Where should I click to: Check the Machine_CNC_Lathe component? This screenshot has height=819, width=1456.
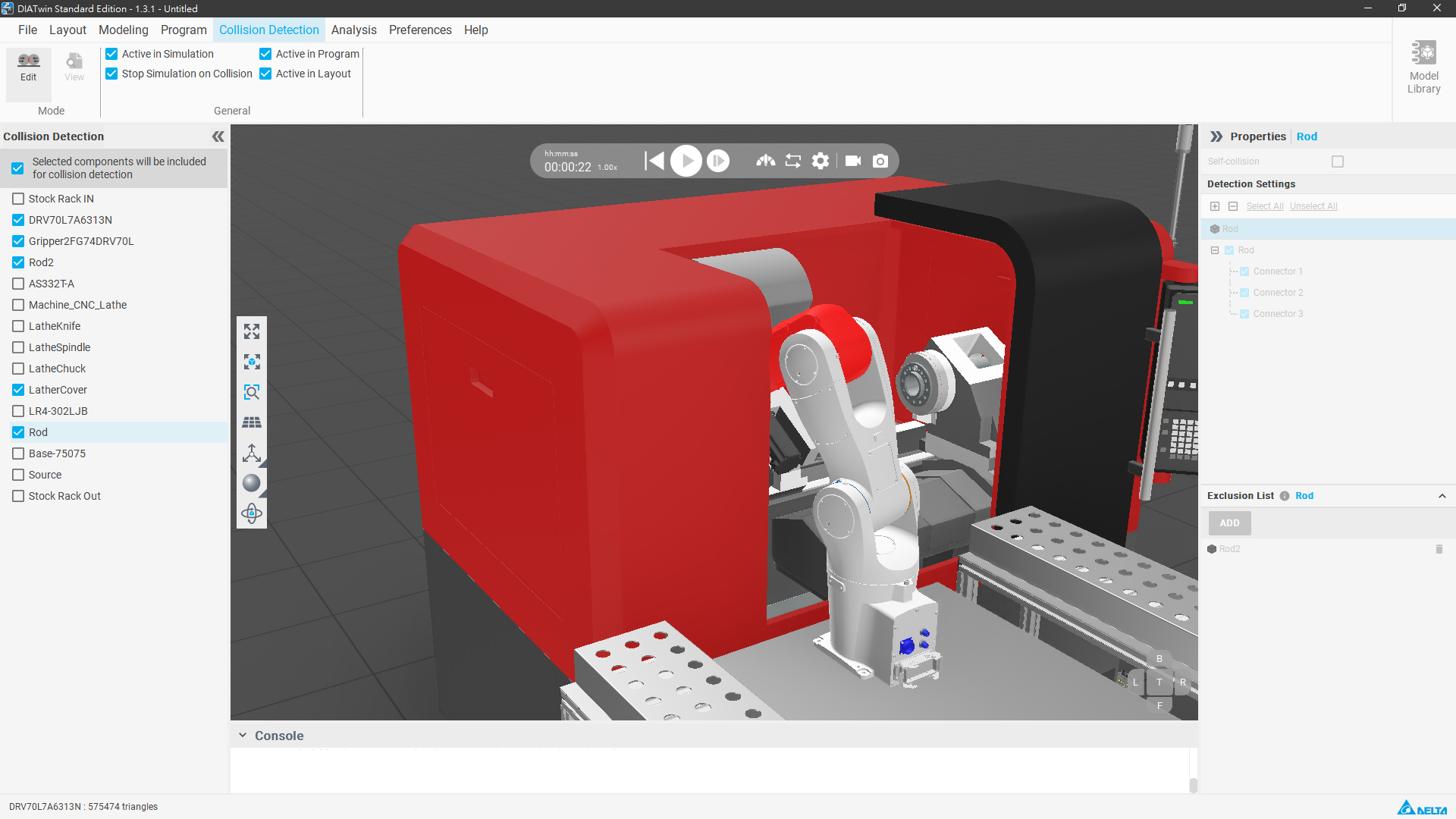pos(18,305)
